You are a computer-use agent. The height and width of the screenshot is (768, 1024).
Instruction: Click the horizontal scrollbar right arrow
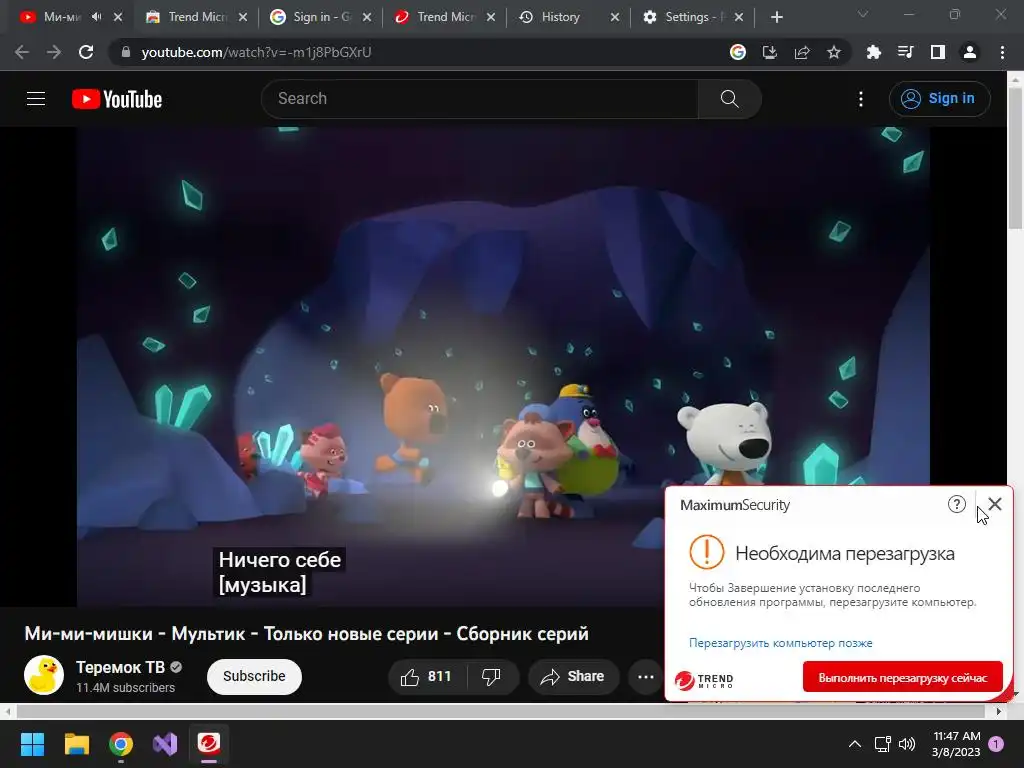coord(999,711)
